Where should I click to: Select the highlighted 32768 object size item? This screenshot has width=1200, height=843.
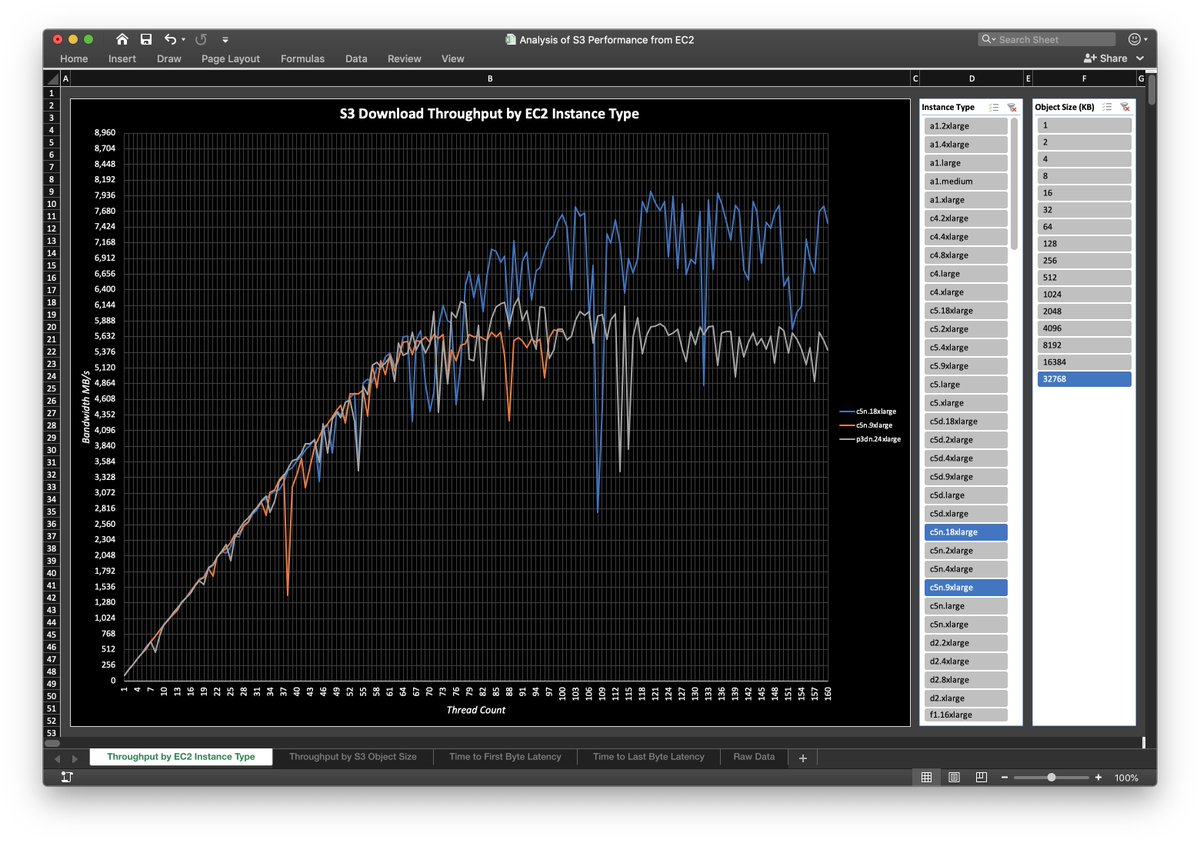pyautogui.click(x=1084, y=379)
